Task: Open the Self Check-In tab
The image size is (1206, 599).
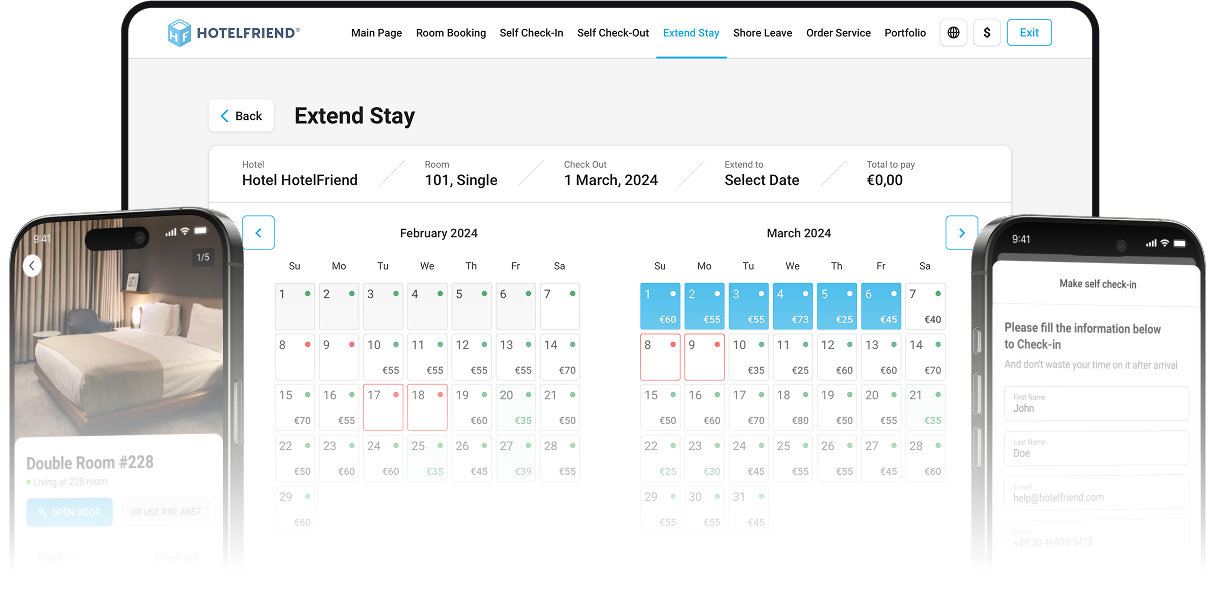Action: point(531,33)
